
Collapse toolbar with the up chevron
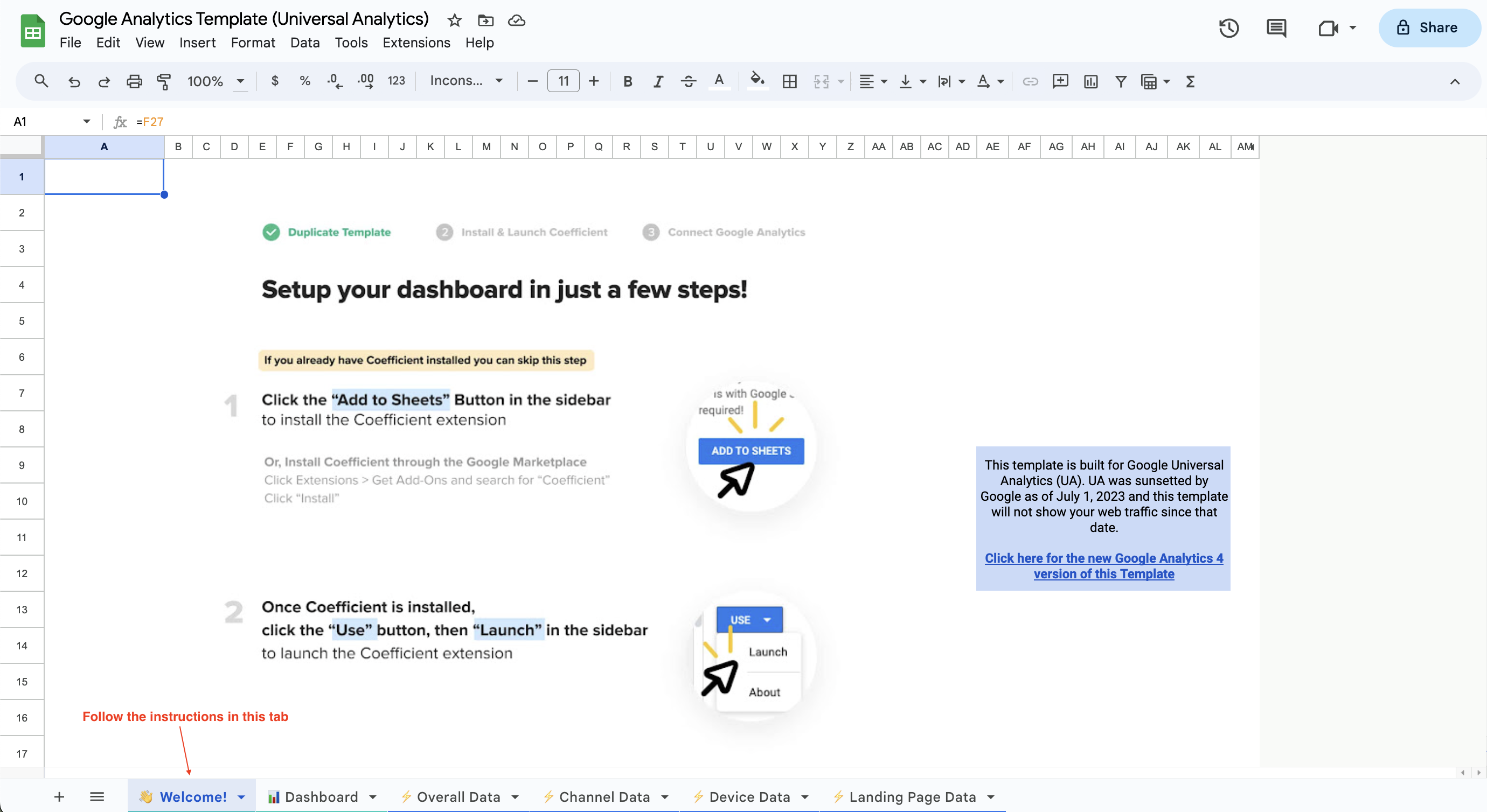[1455, 81]
